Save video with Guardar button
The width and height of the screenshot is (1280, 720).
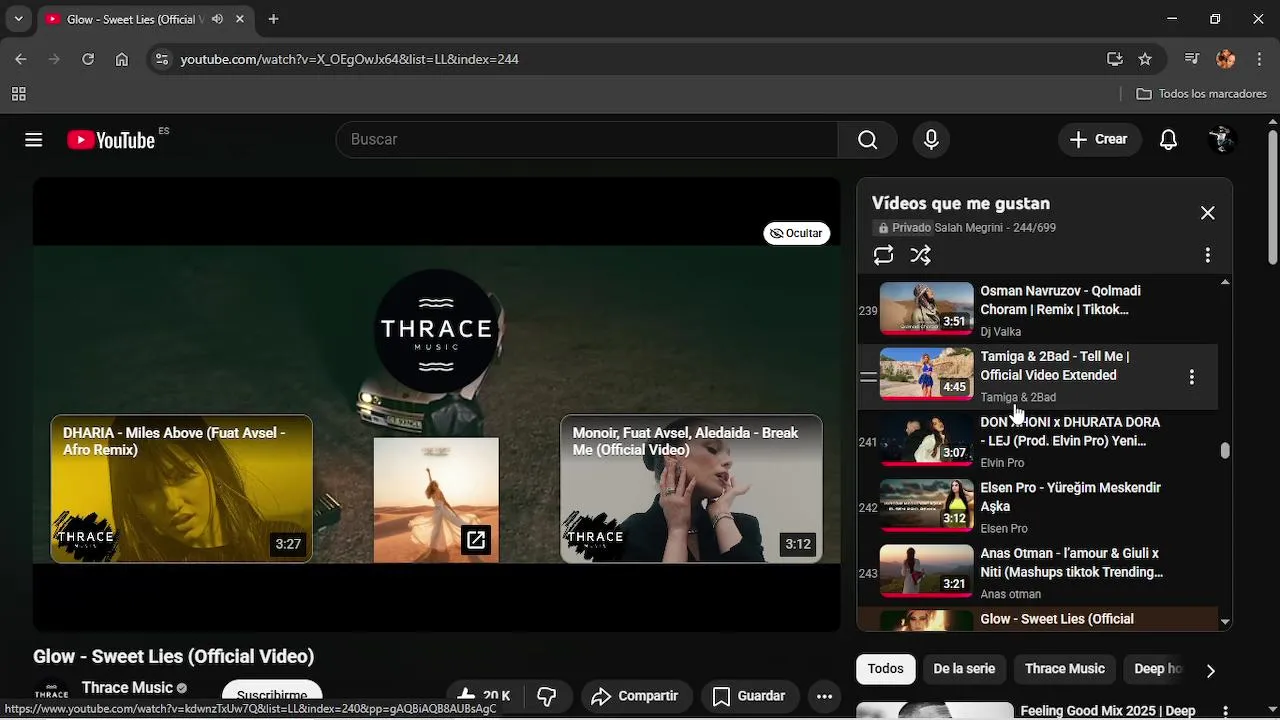coord(748,696)
